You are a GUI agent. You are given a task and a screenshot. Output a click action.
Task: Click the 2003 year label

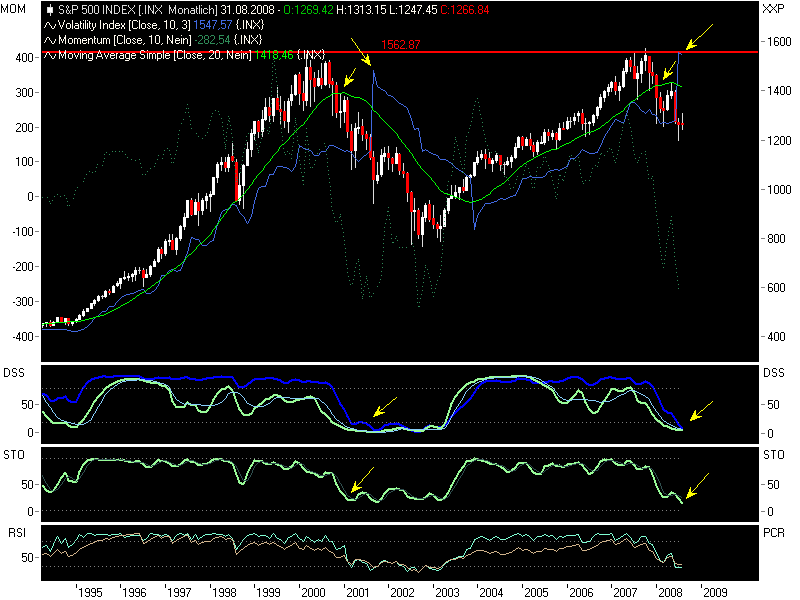447,592
